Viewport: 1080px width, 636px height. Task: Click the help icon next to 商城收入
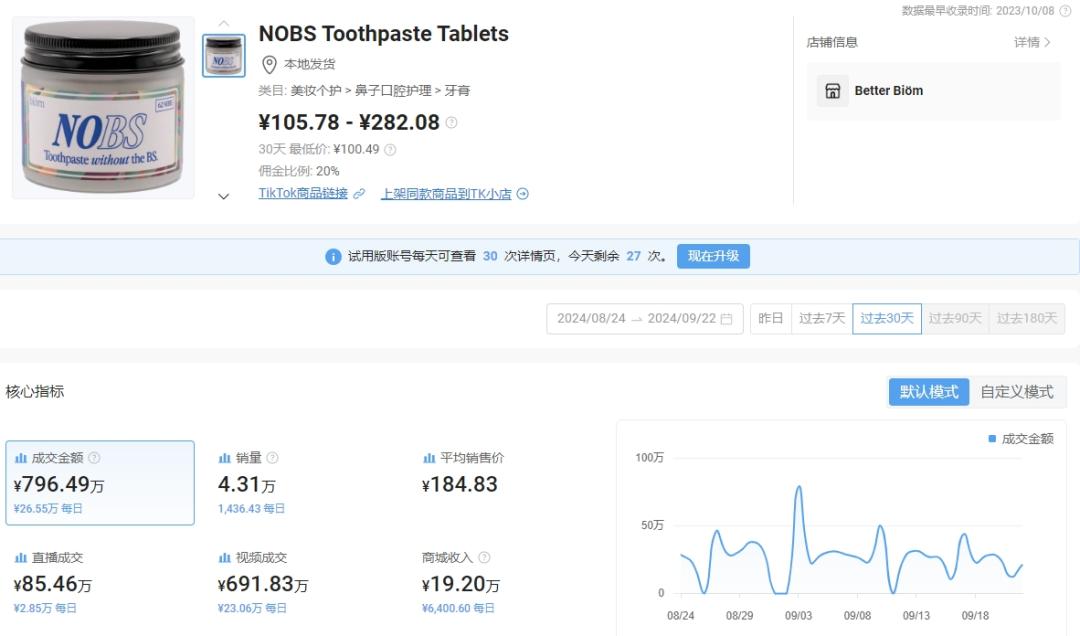484,558
